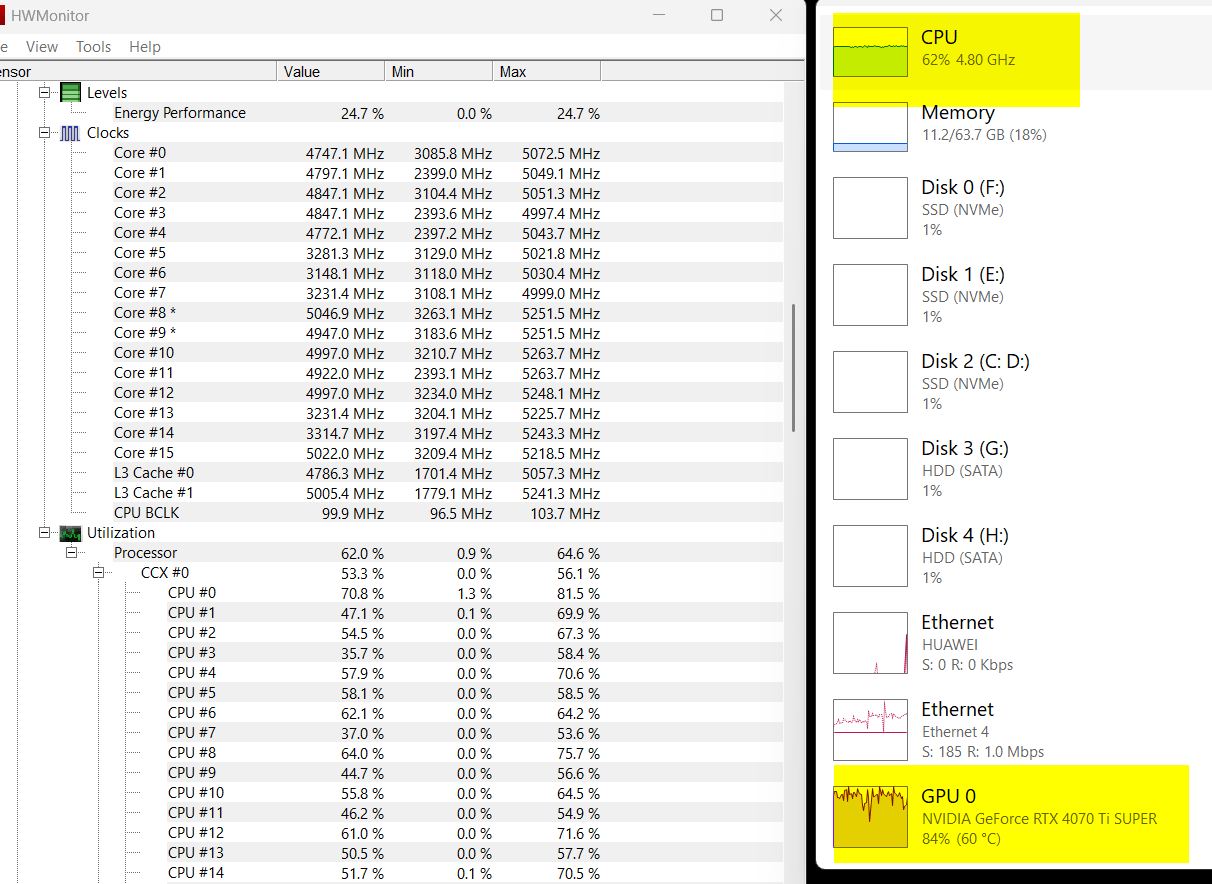Select the CPU usage graph thumbnail
This screenshot has width=1212, height=884.
click(x=870, y=53)
